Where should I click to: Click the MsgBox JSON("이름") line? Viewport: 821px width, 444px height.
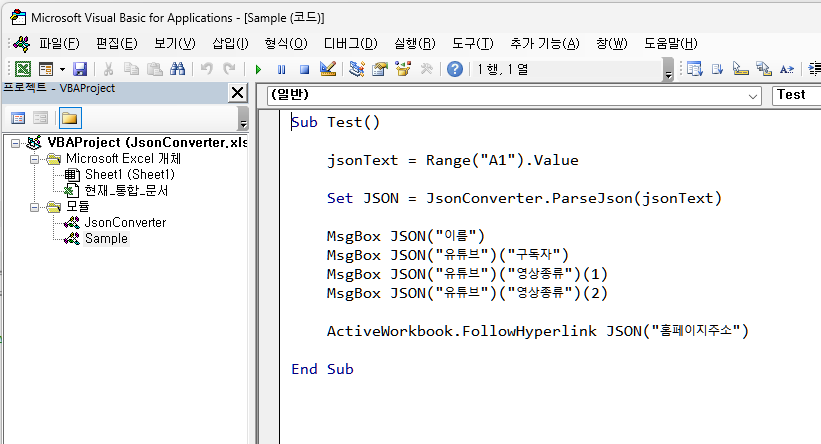(x=406, y=236)
